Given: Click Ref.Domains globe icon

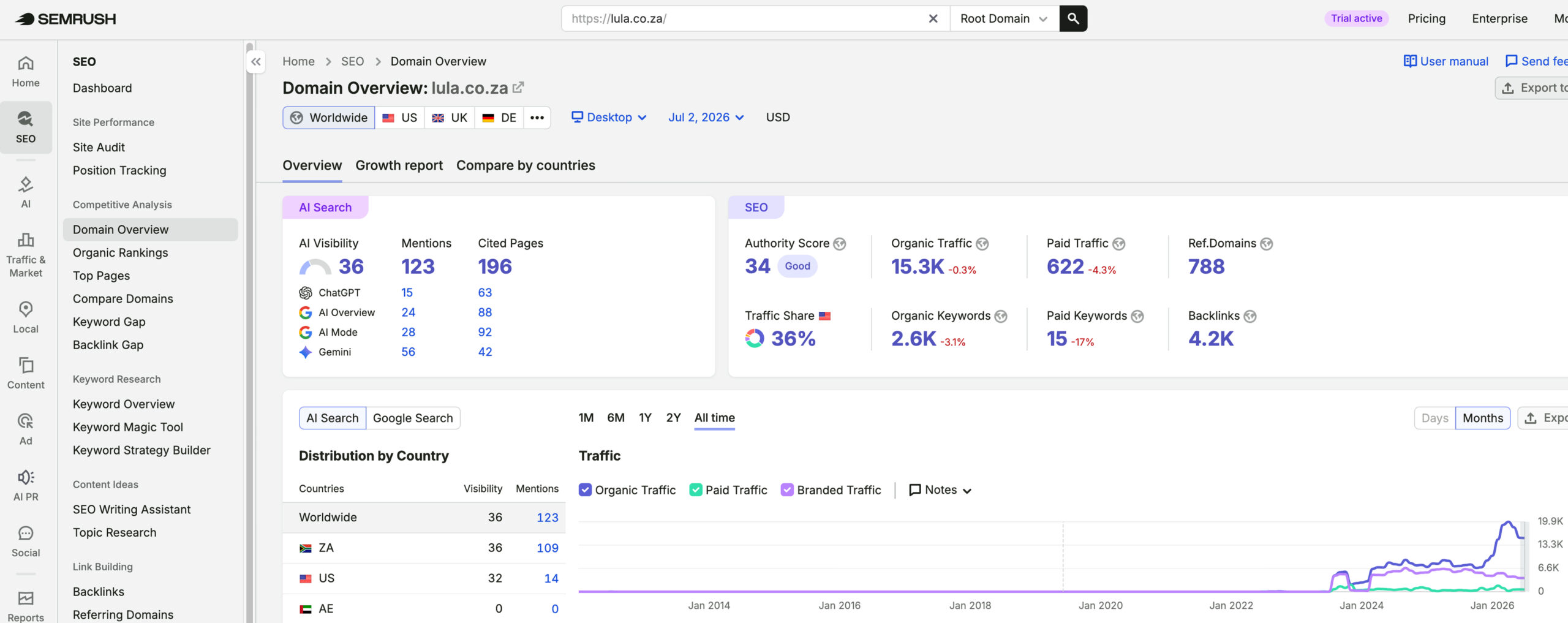Looking at the screenshot, I should click(x=1267, y=244).
